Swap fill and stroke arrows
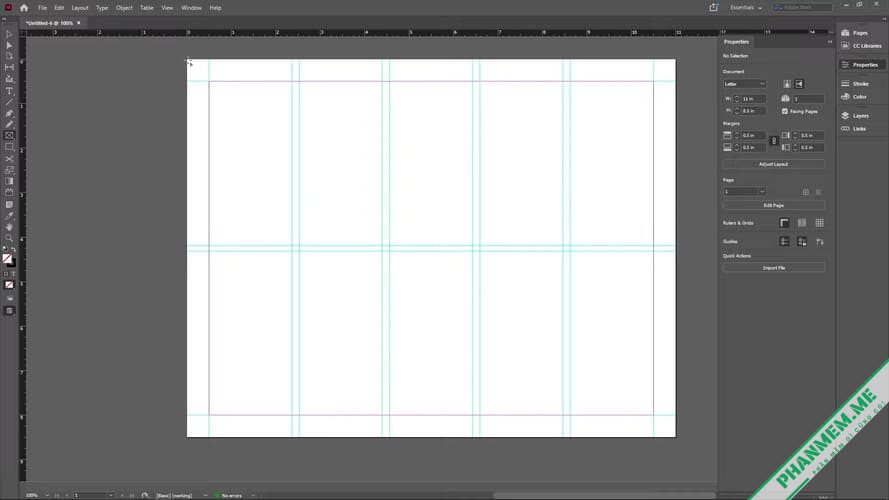The height and width of the screenshot is (500, 889). click(x=13, y=249)
